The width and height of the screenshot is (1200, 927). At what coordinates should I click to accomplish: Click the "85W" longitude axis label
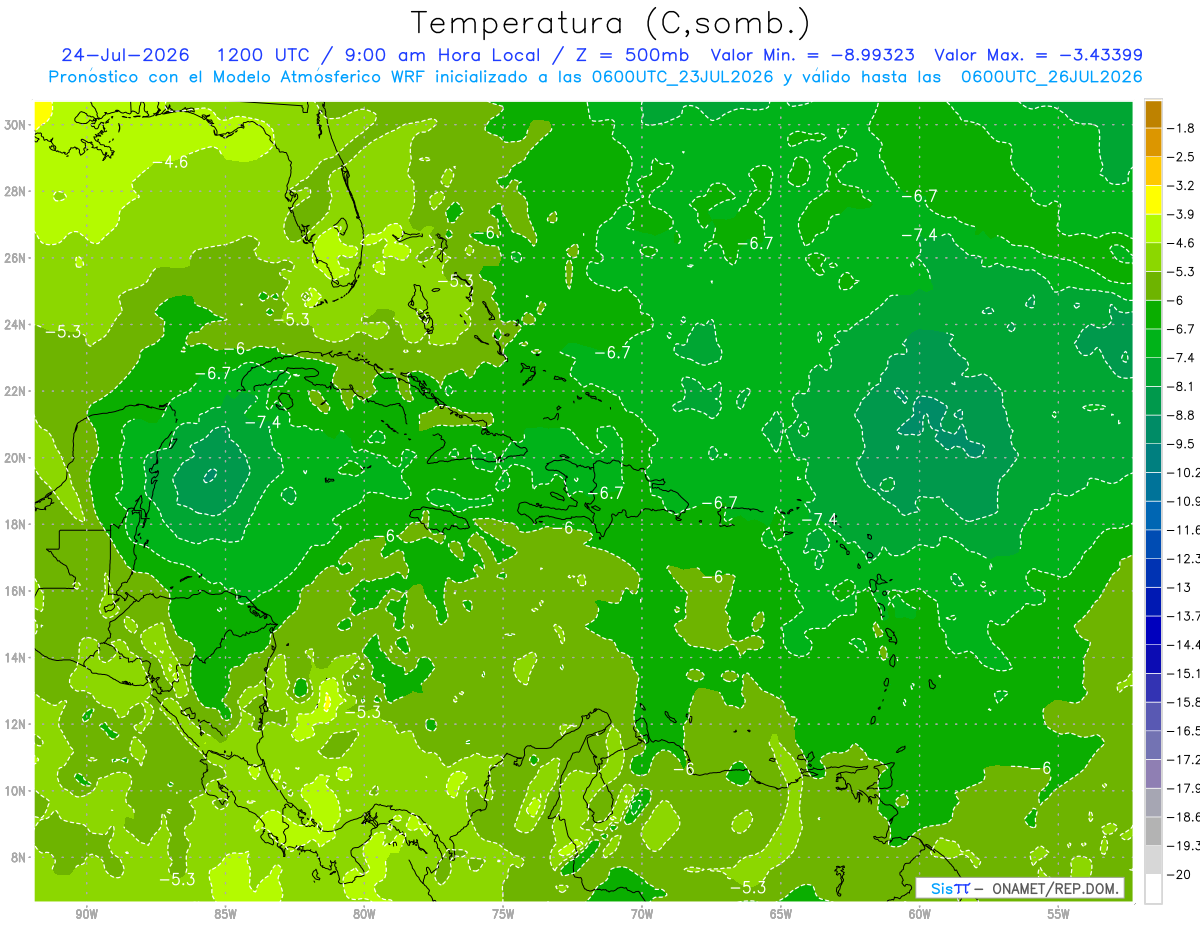[225, 914]
